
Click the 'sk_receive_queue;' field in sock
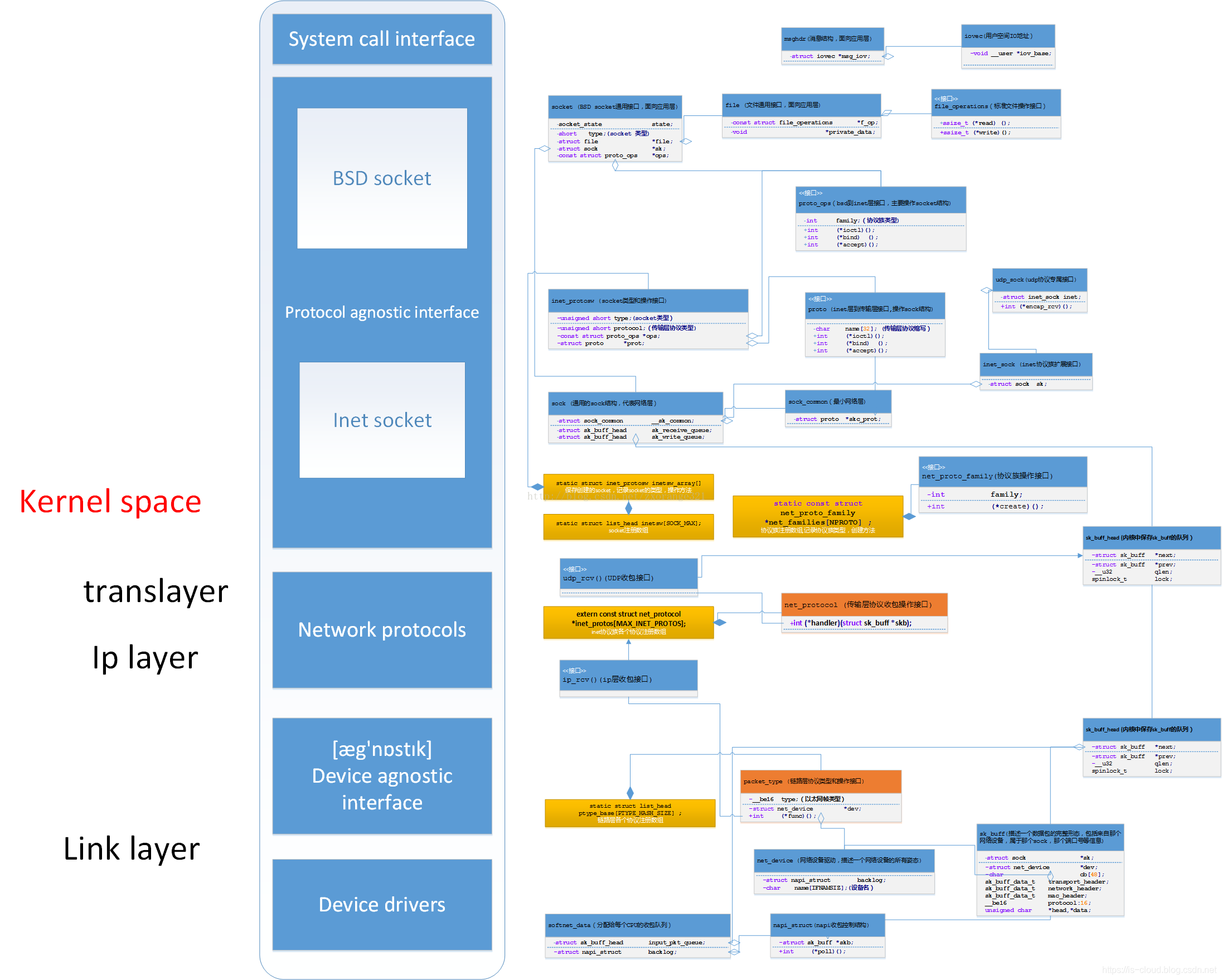click(681, 430)
